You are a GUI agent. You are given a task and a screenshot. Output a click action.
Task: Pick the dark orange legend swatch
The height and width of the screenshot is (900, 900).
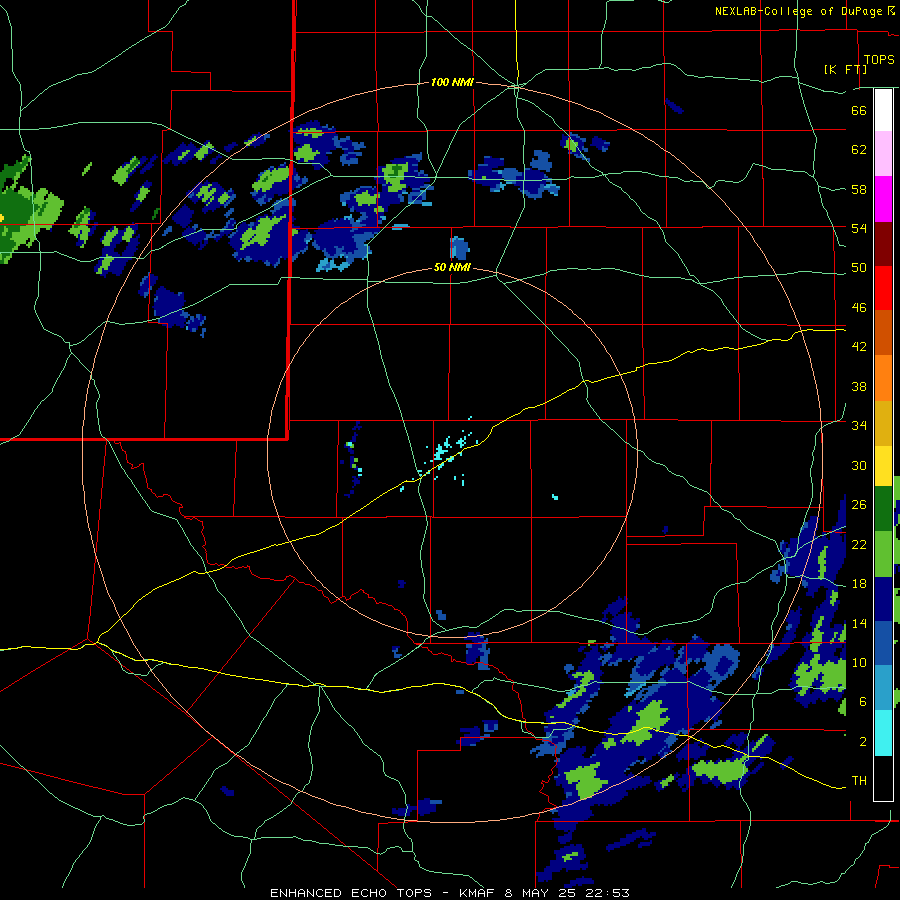click(883, 333)
